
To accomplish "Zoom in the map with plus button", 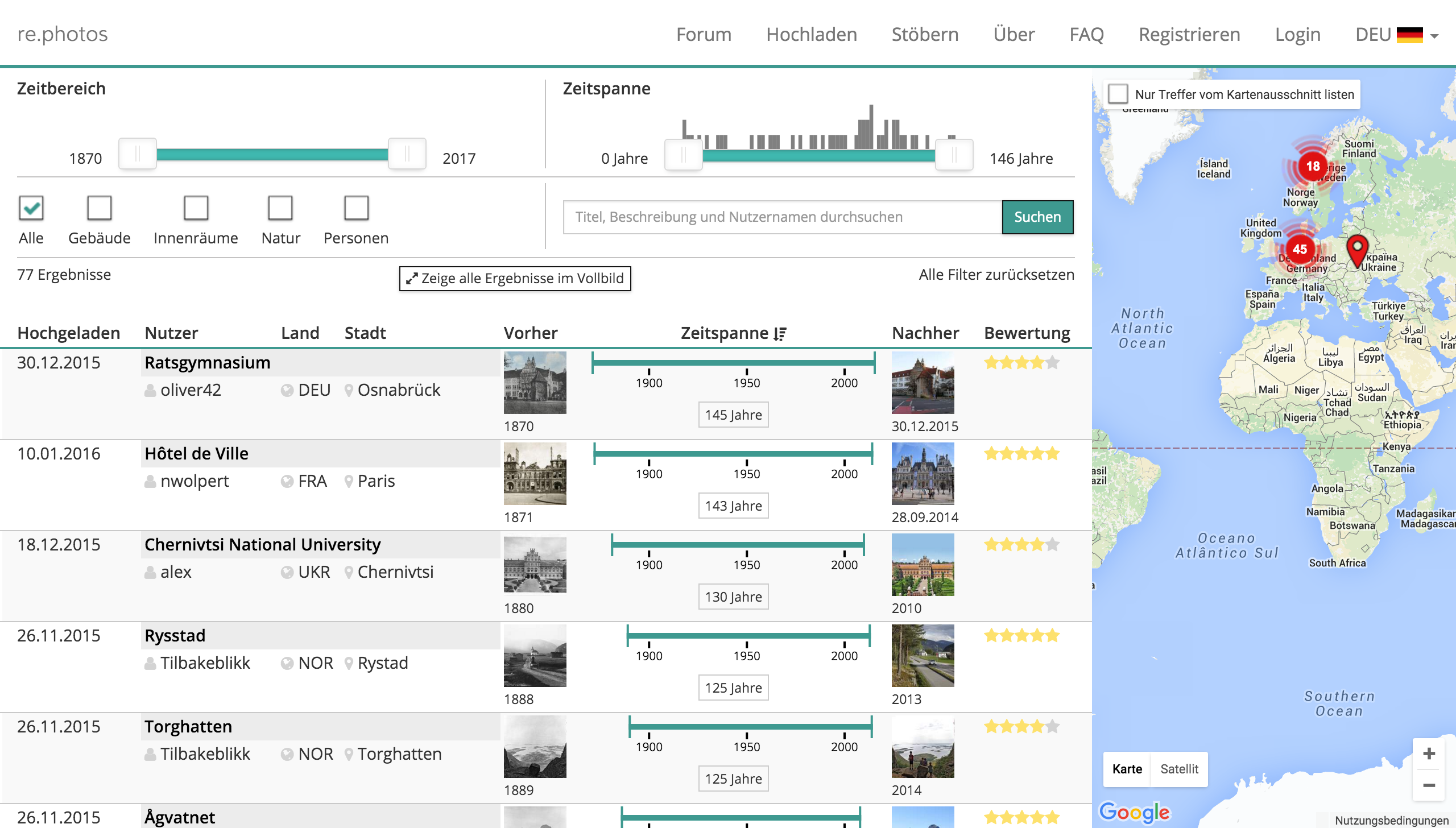I will [x=1429, y=754].
